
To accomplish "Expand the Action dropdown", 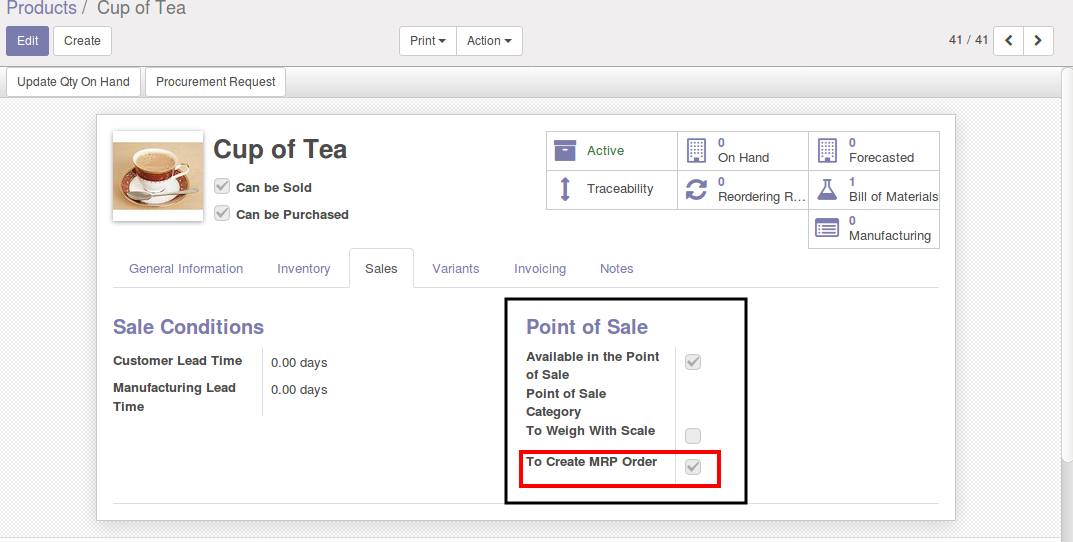I will point(489,41).
